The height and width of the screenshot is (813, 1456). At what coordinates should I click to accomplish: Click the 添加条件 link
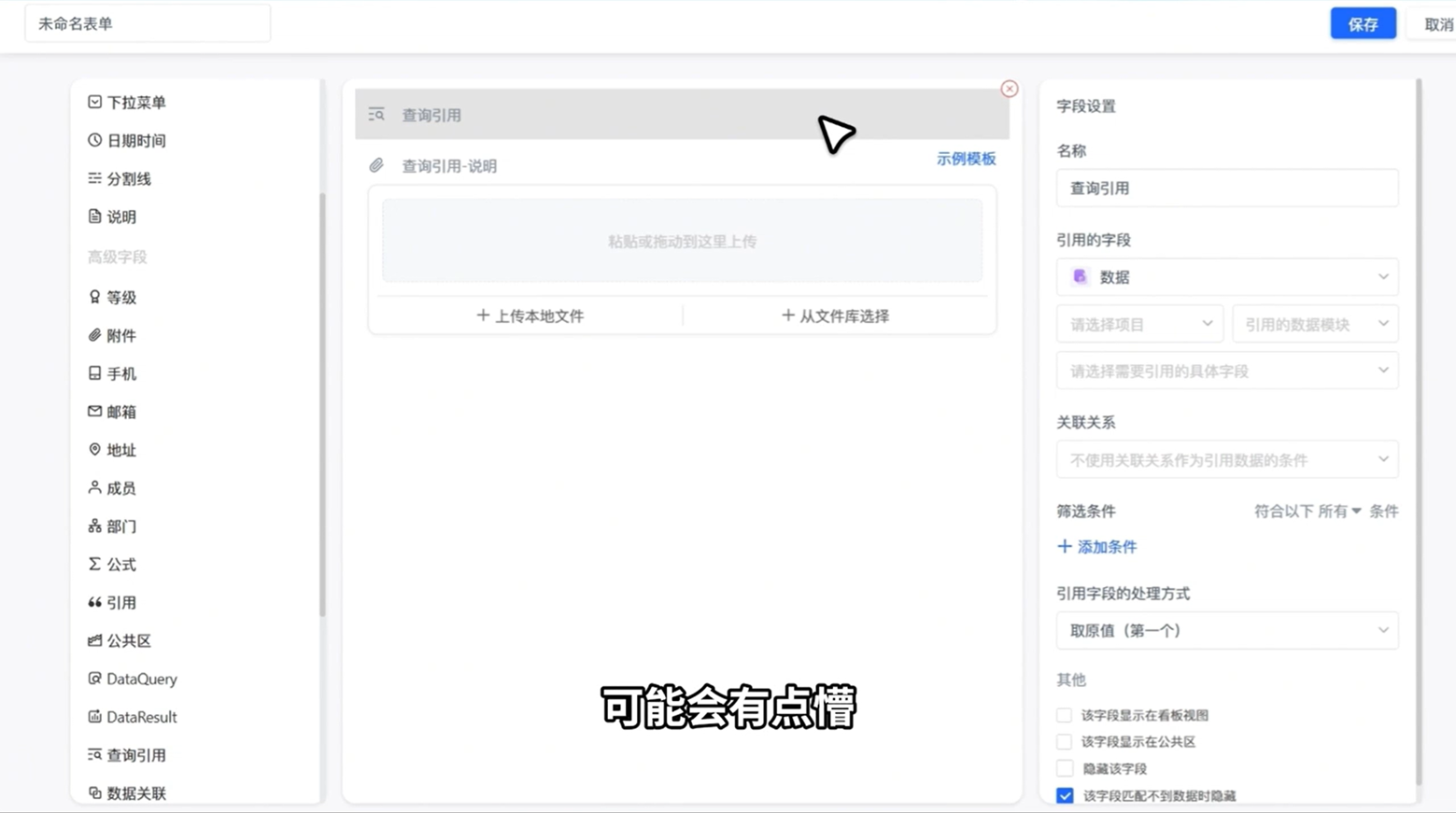pyautogui.click(x=1097, y=547)
